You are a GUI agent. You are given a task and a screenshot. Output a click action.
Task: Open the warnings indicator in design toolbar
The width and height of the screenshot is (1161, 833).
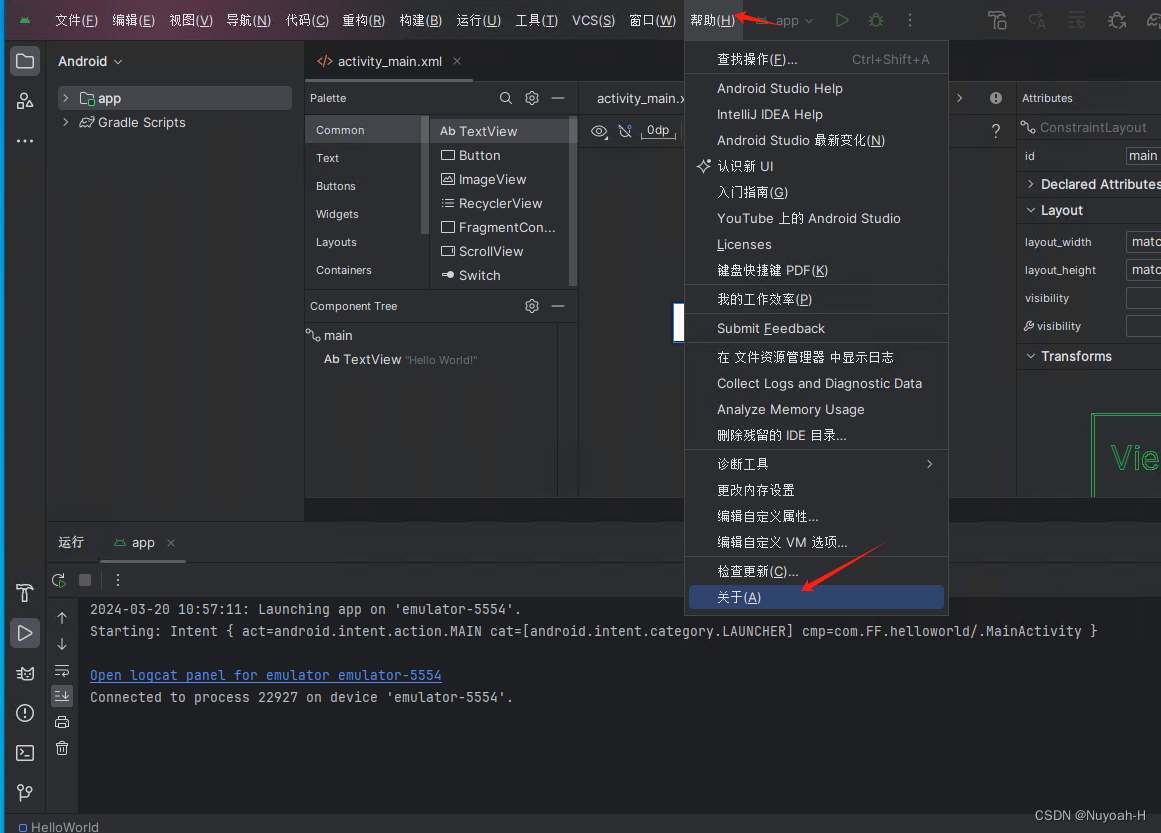[996, 98]
